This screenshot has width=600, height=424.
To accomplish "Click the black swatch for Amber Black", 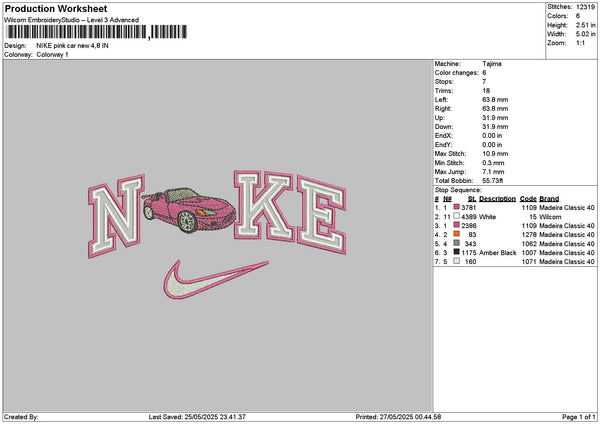I will [x=457, y=252].
